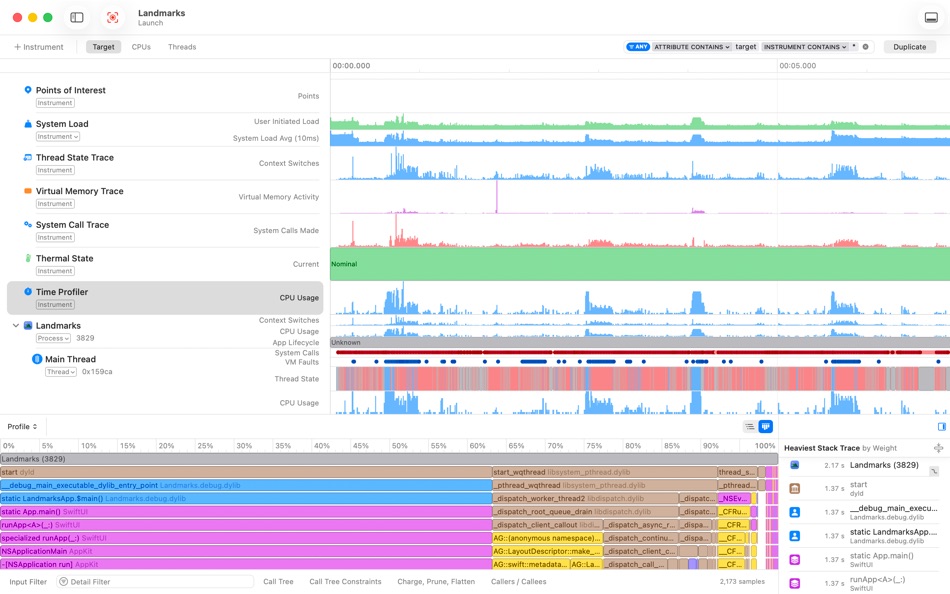Select the NSApplicationMain AppKit flame frame
Image resolution: width=950 pixels, height=594 pixels.
pos(246,552)
